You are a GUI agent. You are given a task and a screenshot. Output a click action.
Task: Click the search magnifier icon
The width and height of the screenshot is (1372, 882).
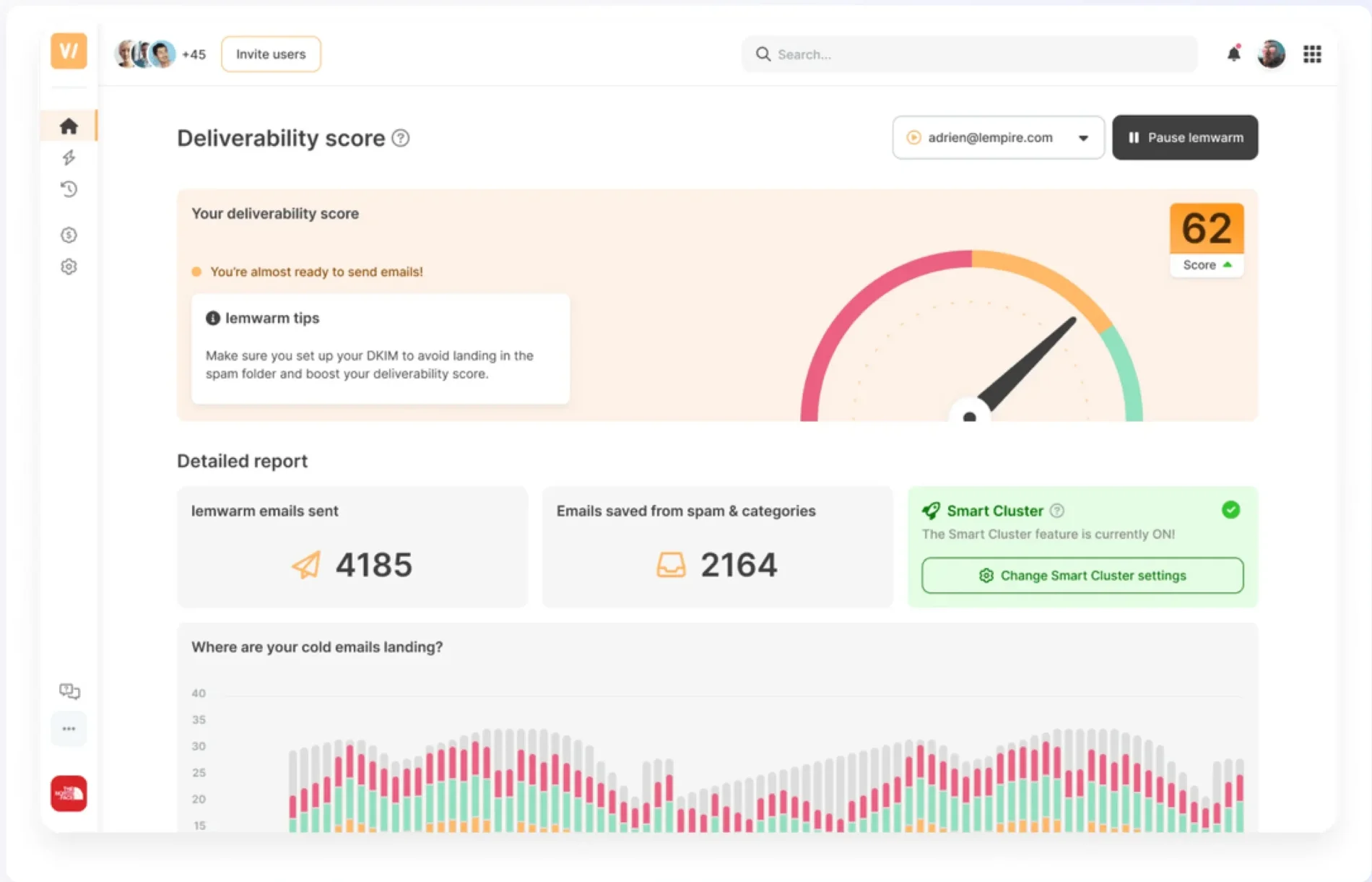point(763,54)
